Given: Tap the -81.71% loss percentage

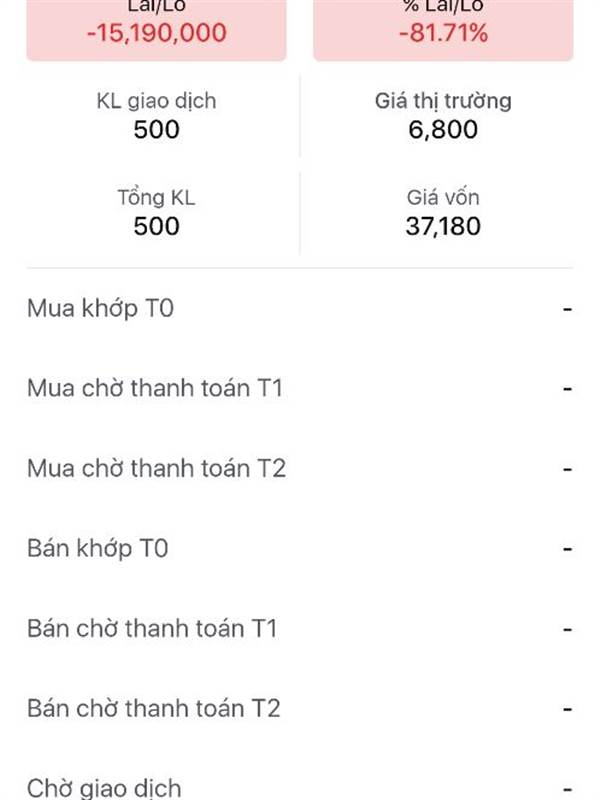Looking at the screenshot, I should [x=443, y=33].
